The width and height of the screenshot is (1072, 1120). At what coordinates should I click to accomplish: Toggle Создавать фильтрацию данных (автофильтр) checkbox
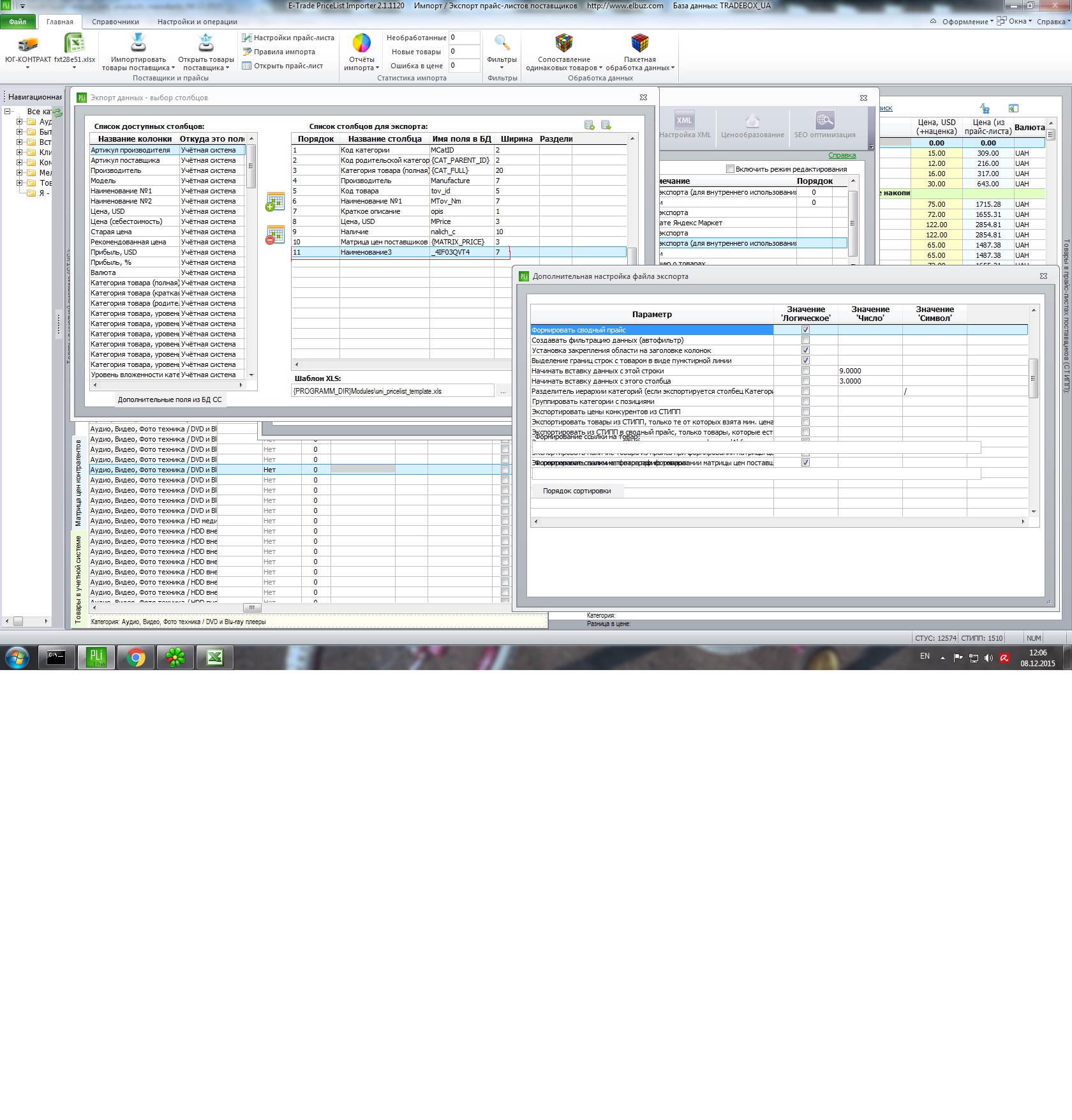pos(805,340)
